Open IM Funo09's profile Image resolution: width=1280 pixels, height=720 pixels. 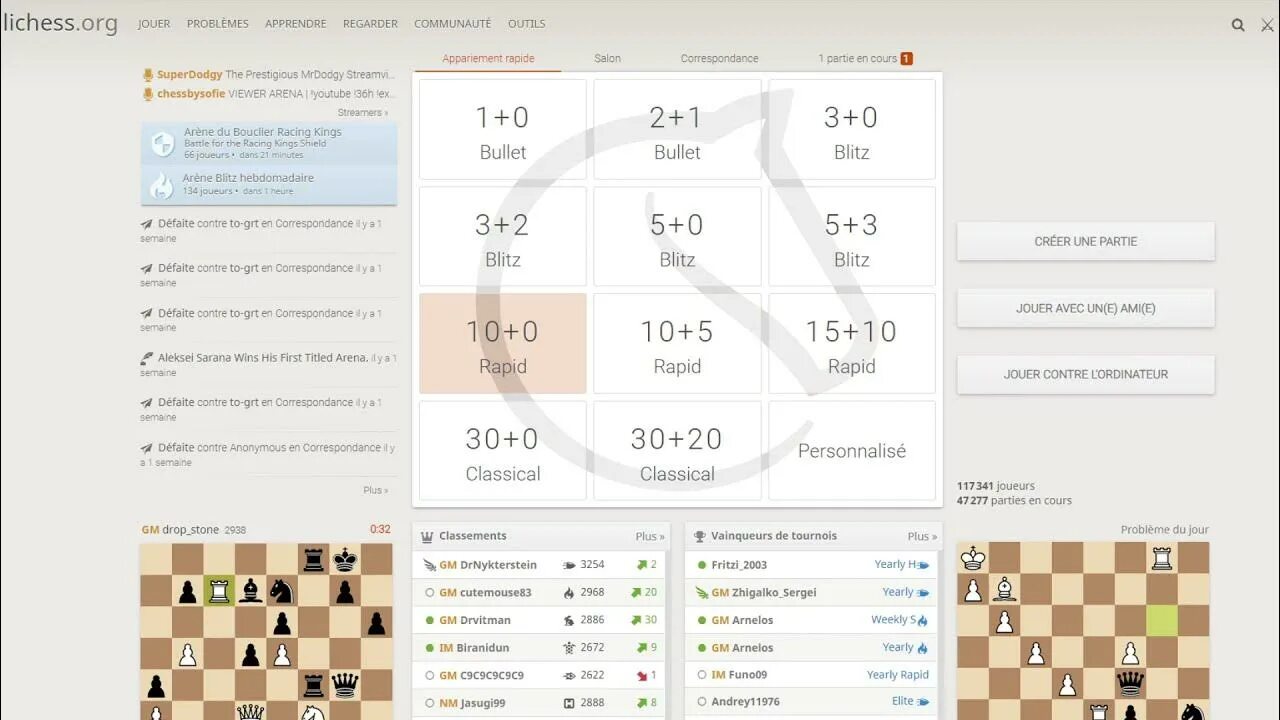pos(739,675)
